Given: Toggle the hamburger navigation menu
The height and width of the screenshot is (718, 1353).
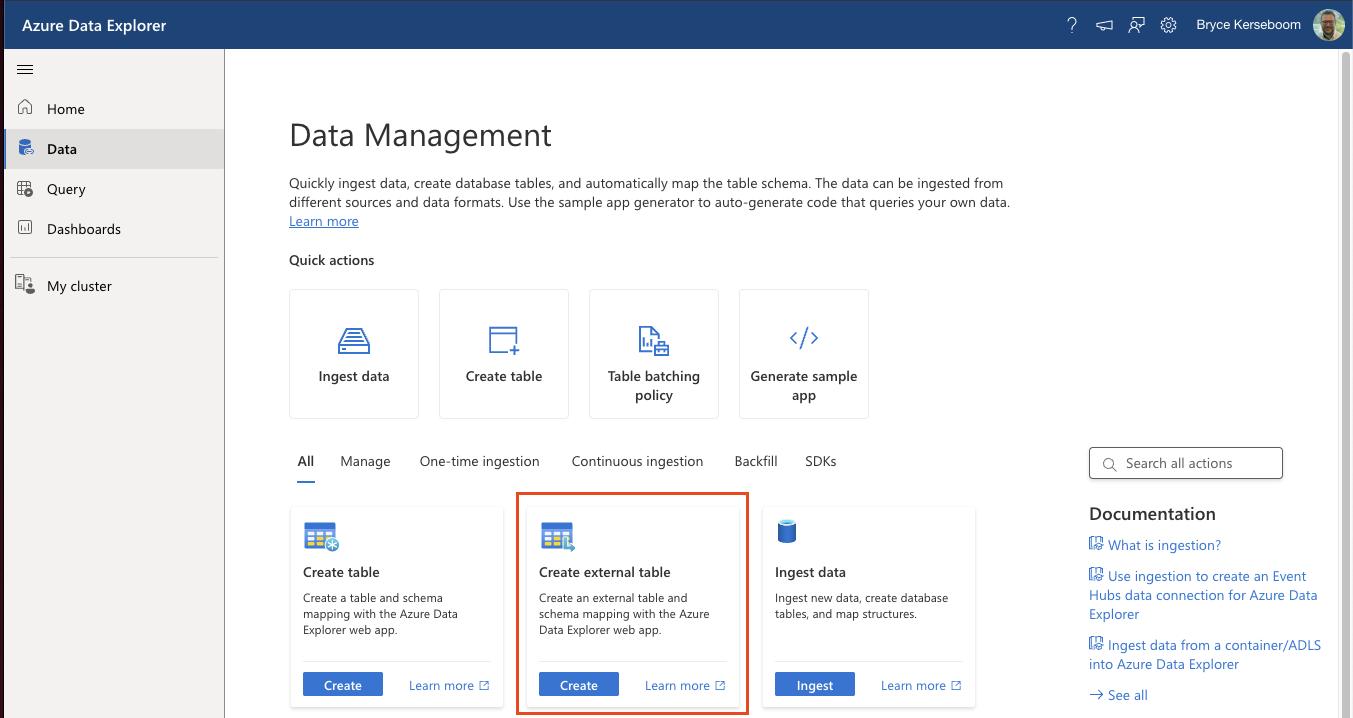Looking at the screenshot, I should point(26,69).
